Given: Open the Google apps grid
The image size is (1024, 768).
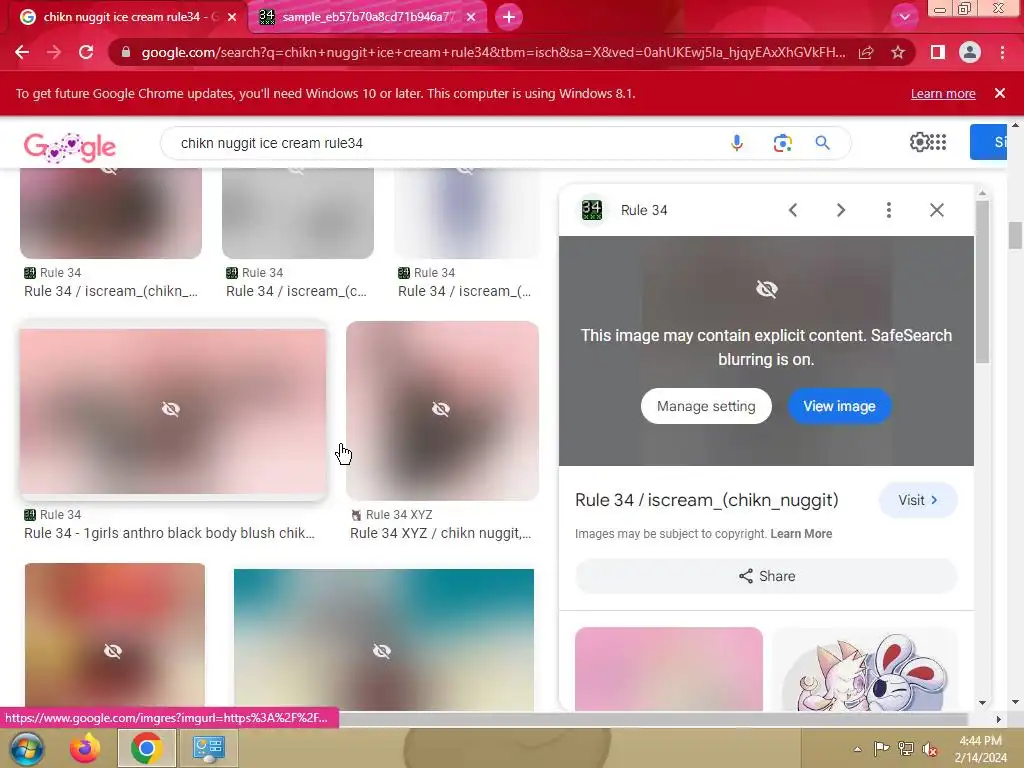Looking at the screenshot, I should point(938,142).
